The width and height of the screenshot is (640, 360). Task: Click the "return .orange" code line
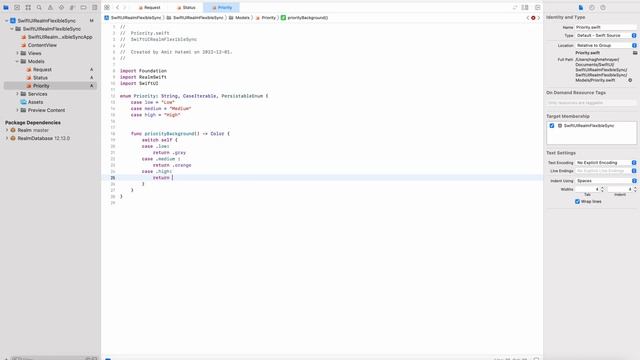172,165
